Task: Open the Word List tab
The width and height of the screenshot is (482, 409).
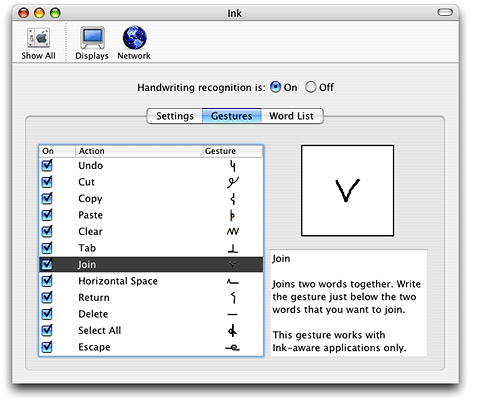Action: (x=292, y=116)
